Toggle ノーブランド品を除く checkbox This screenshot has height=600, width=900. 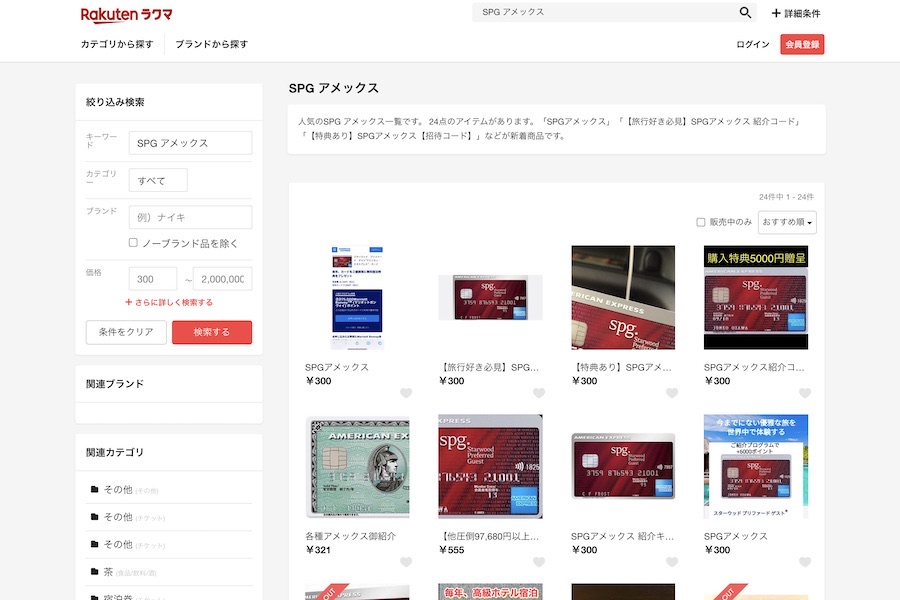(x=133, y=243)
